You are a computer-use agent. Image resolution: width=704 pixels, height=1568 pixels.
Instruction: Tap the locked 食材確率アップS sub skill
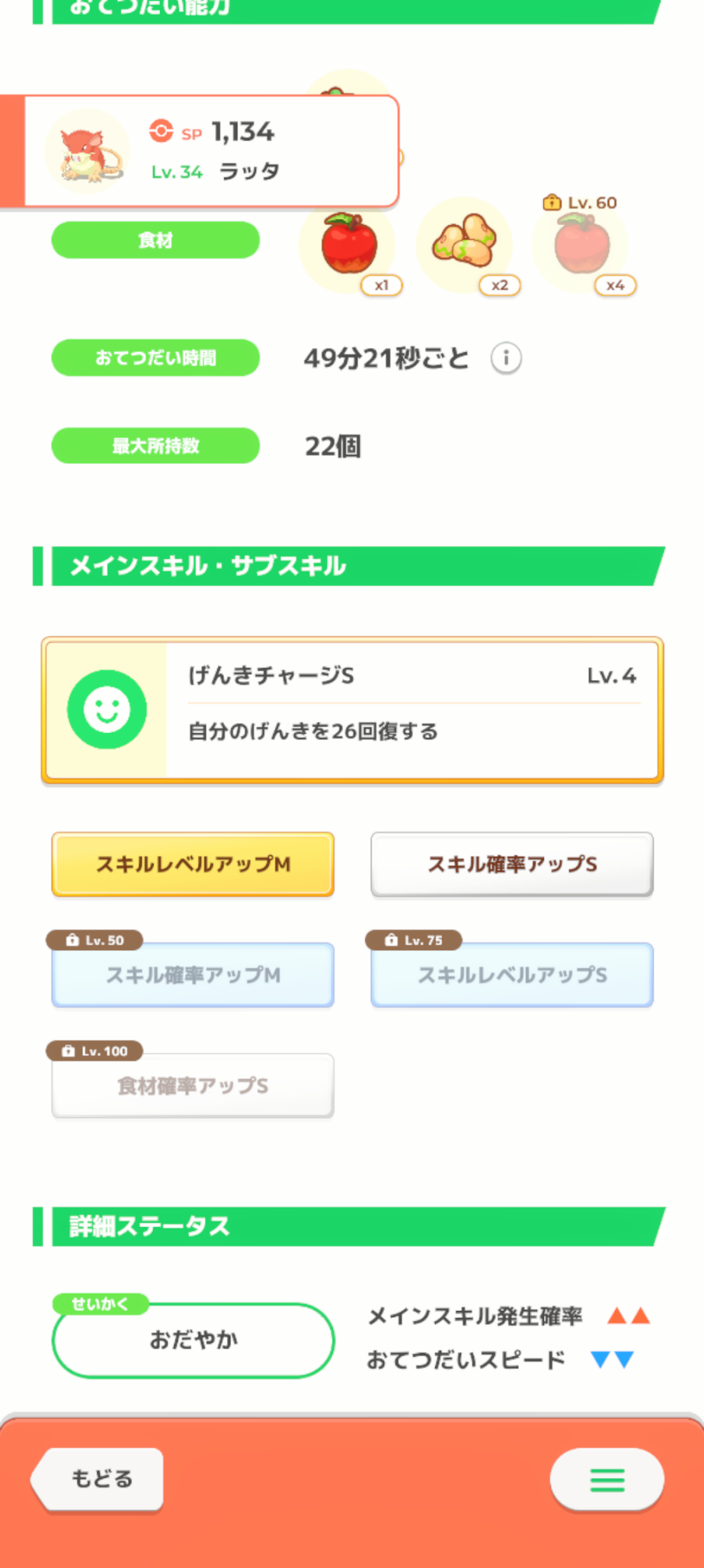pos(193,1086)
